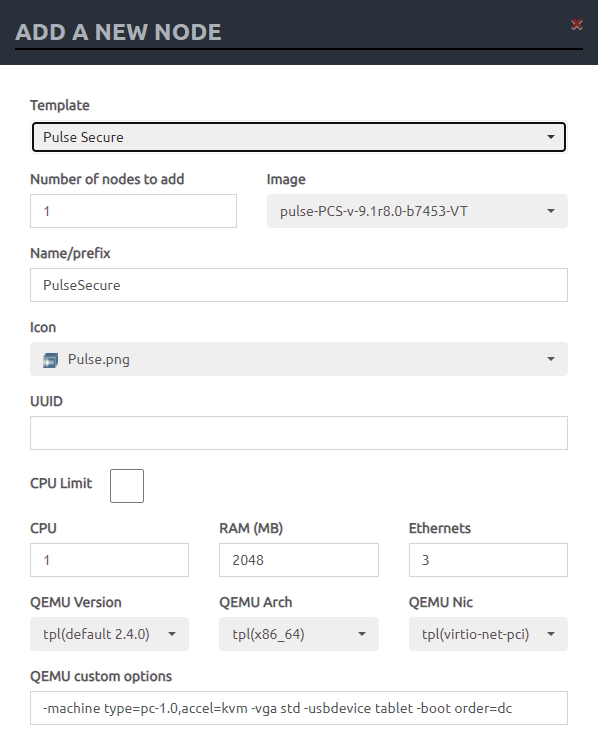Open the Icon dropdown showing Pulse.png

(299, 359)
